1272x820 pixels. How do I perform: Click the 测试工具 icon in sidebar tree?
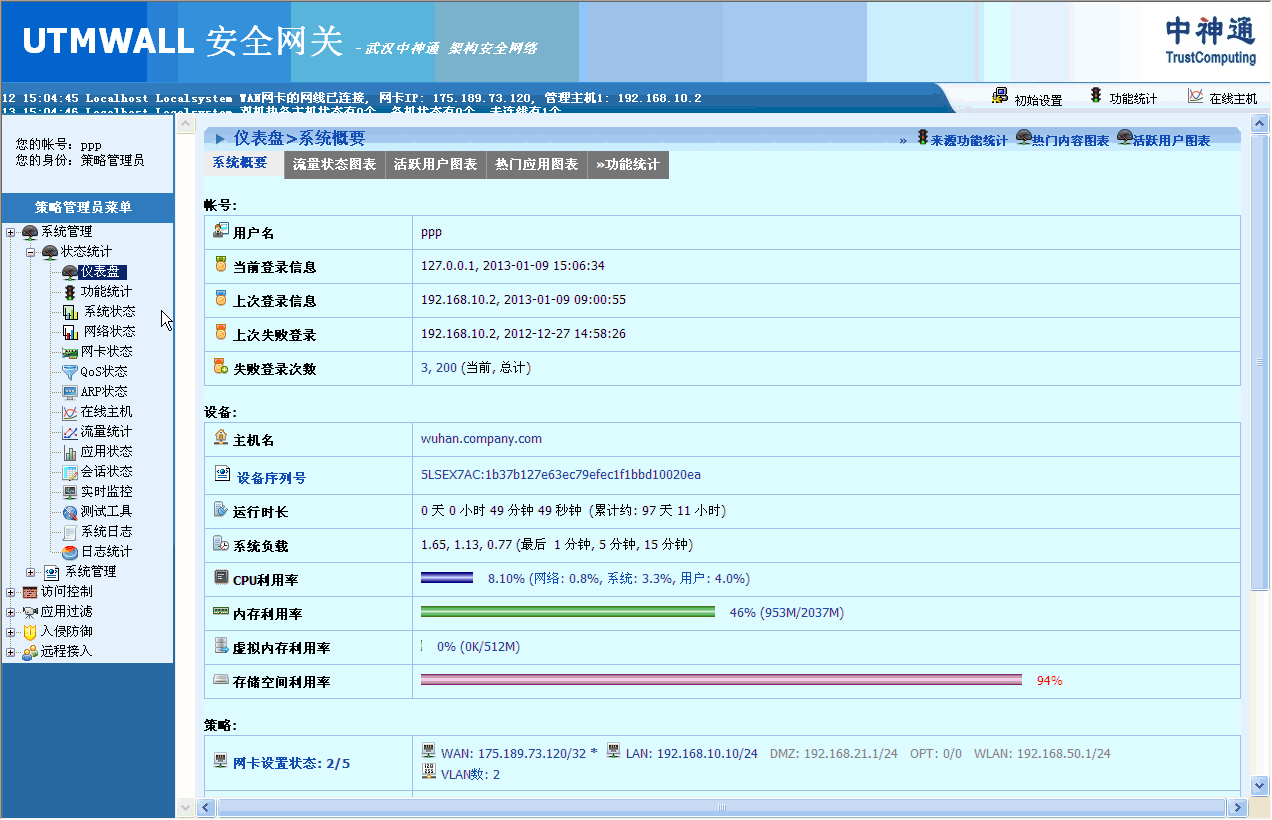[x=70, y=512]
